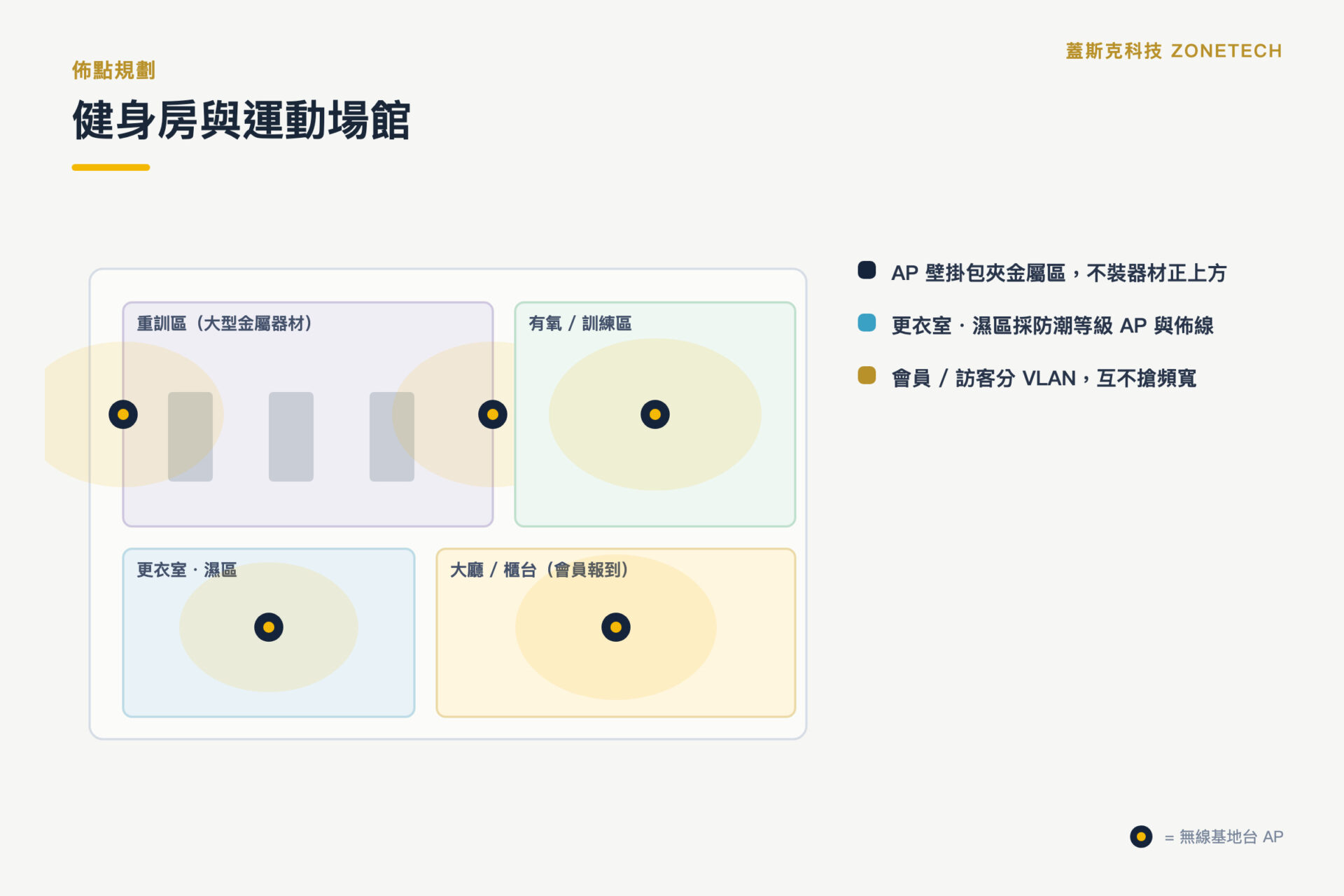Click the 蓋斯克科技 ZONETECH brand text
The width and height of the screenshot is (1344, 896).
point(1174,51)
